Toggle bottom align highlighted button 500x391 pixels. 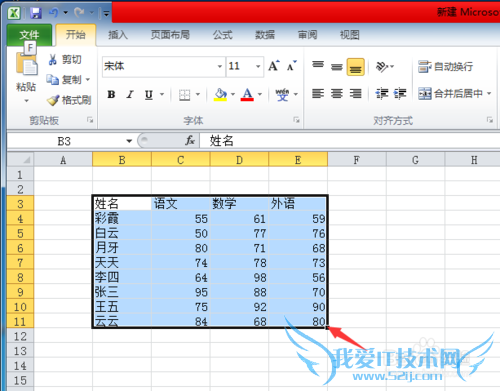[356, 67]
